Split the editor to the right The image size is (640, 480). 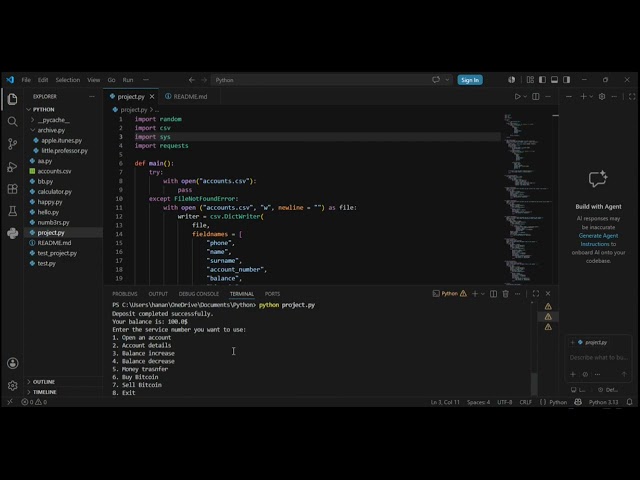pyautogui.click(x=536, y=97)
